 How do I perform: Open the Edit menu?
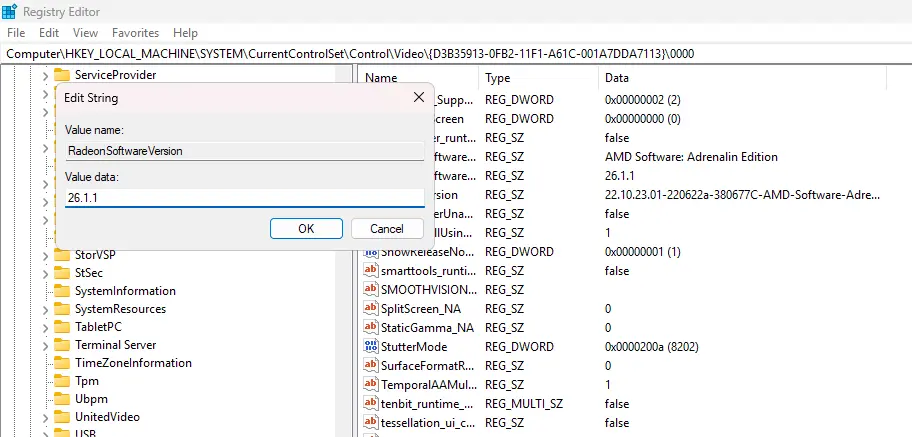click(49, 33)
